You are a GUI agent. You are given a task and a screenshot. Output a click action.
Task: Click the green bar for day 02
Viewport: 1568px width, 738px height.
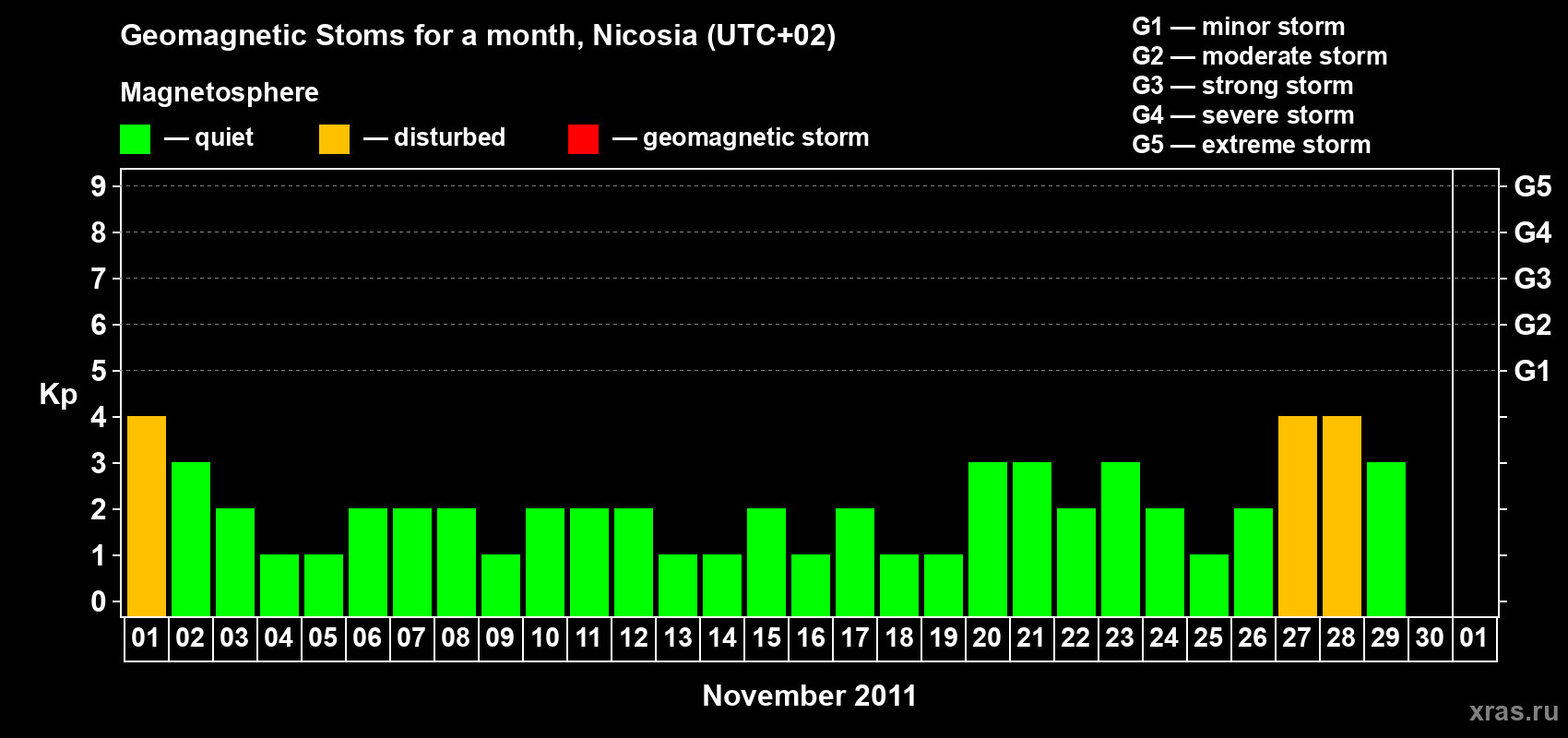191,540
